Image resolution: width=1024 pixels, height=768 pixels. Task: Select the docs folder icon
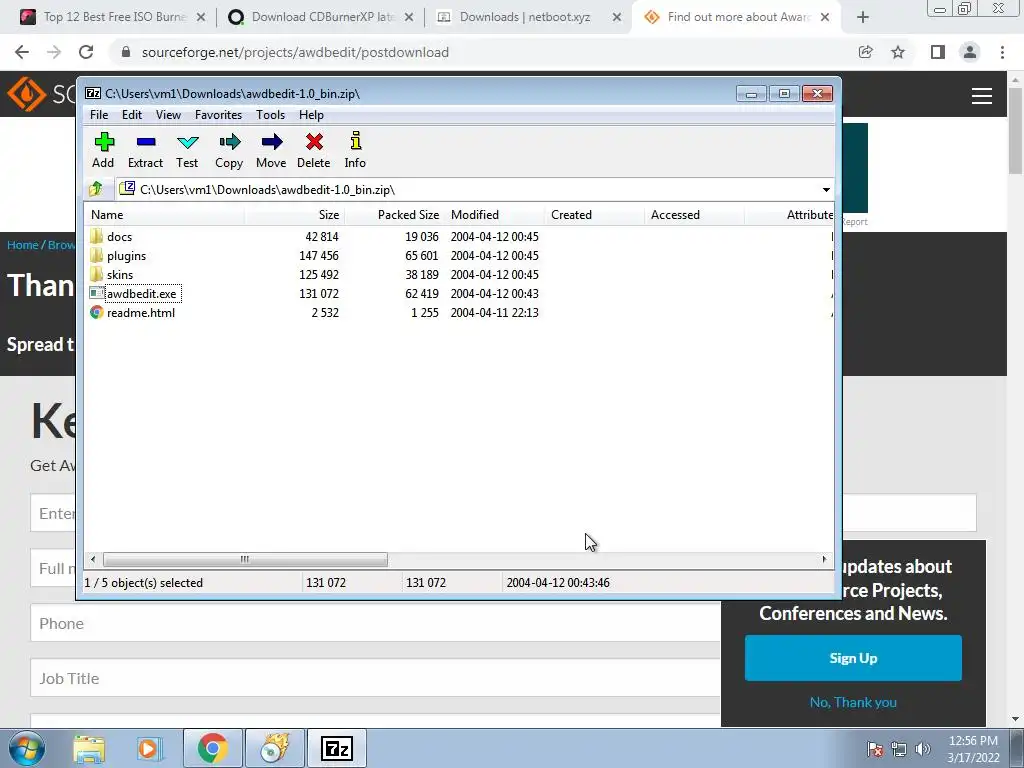pos(97,236)
